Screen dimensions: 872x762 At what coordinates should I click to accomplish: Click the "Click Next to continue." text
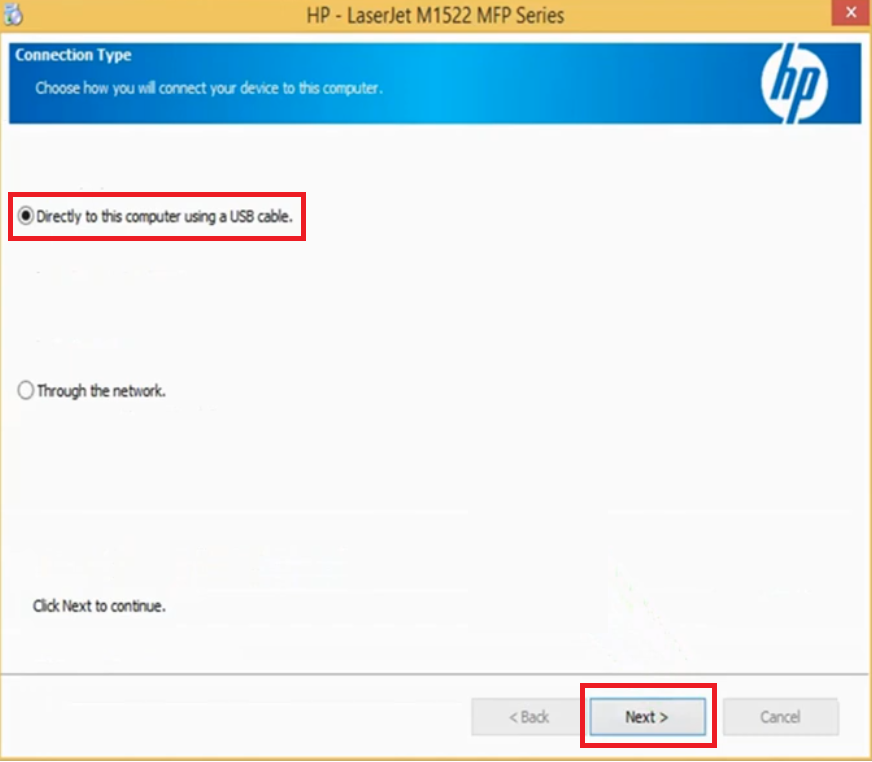tap(99, 606)
